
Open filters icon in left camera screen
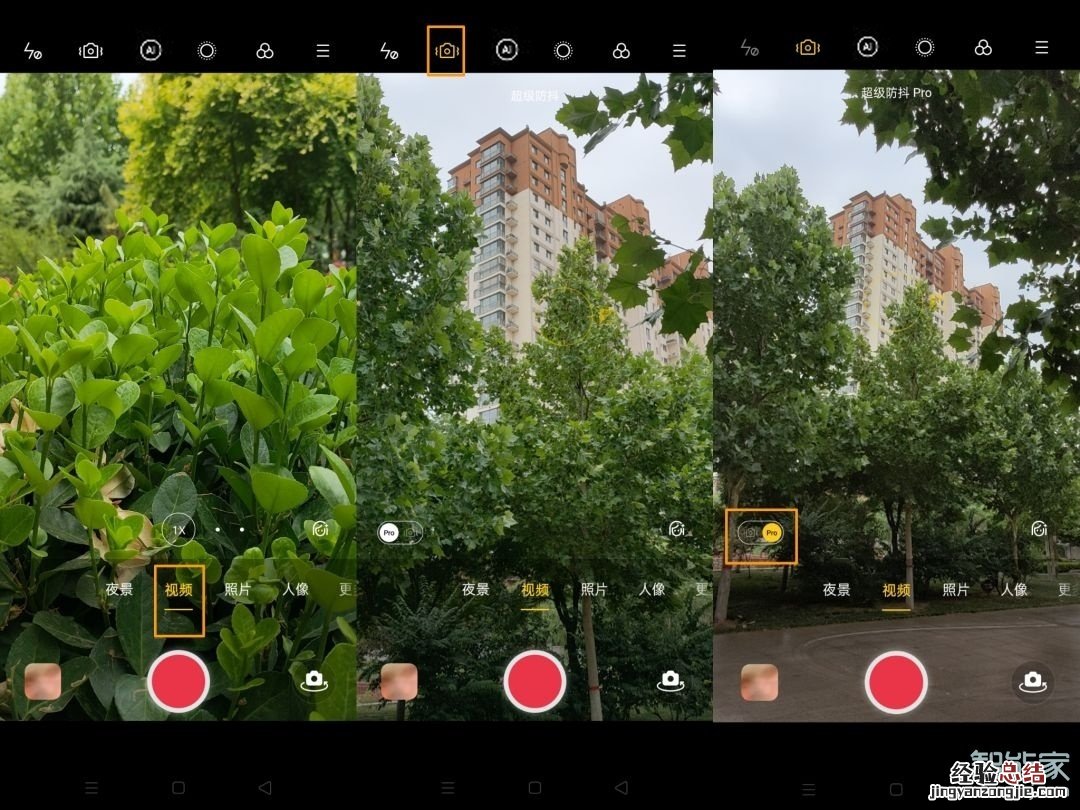pyautogui.click(x=264, y=50)
